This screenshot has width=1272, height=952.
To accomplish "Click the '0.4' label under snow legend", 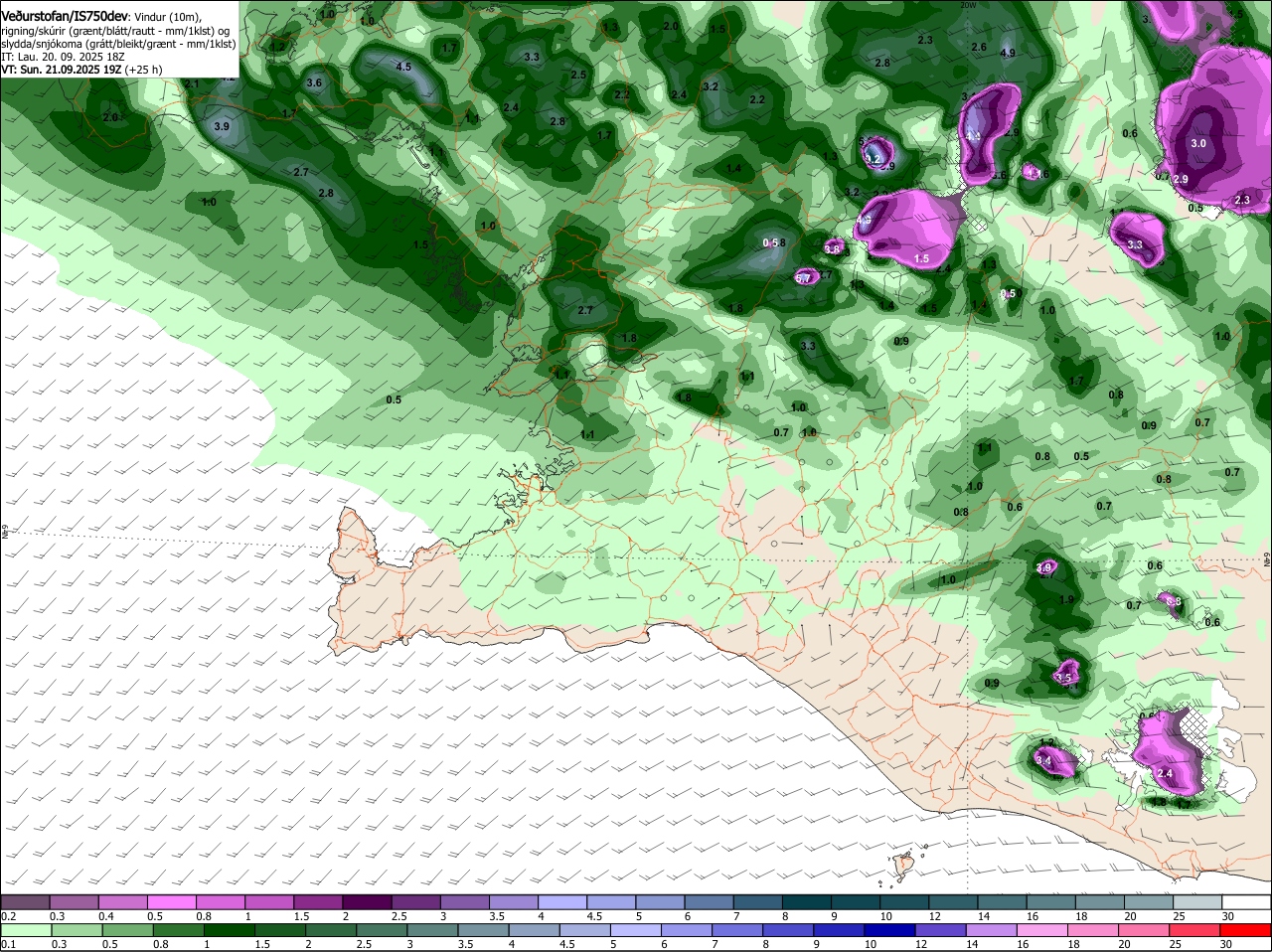I will click(x=106, y=916).
